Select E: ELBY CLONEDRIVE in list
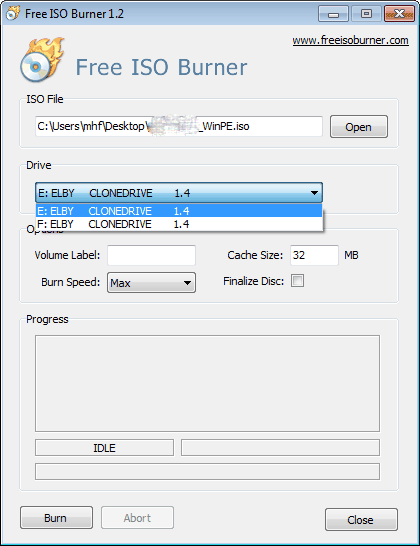 coord(179,211)
